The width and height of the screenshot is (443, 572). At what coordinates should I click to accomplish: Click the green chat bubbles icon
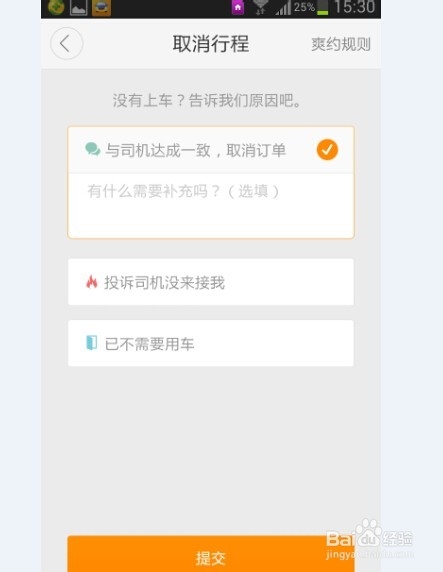pos(93,149)
